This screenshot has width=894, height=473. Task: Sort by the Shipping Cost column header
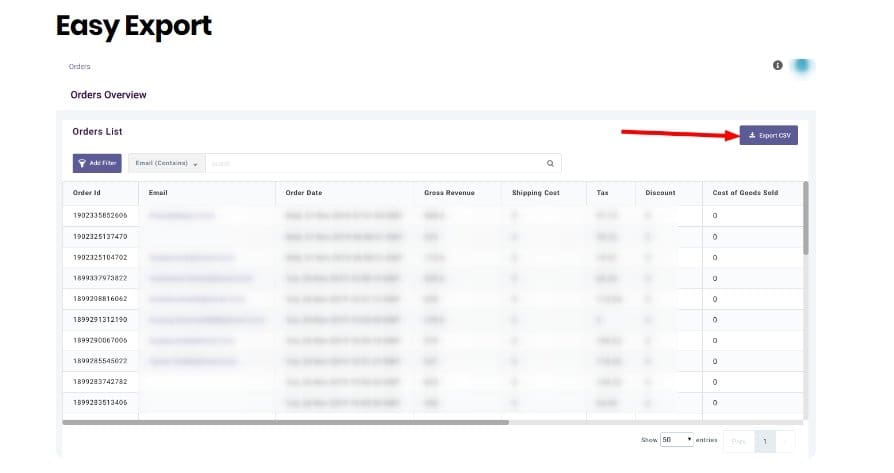coord(537,192)
